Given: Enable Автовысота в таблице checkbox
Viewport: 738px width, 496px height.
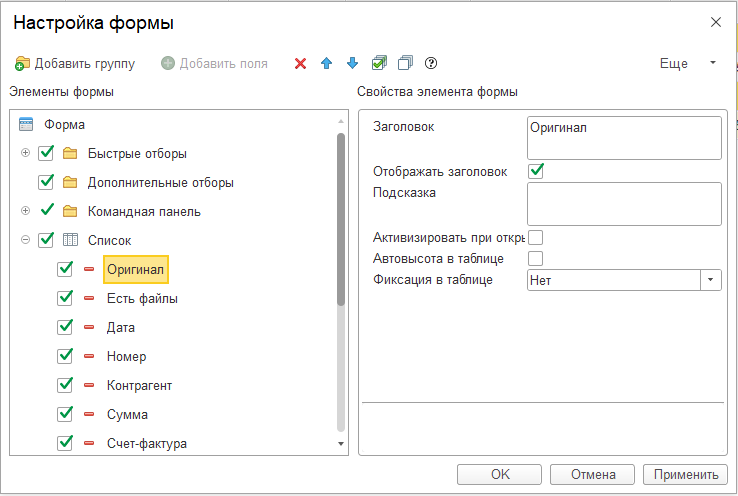Looking at the screenshot, I should pos(536,258).
